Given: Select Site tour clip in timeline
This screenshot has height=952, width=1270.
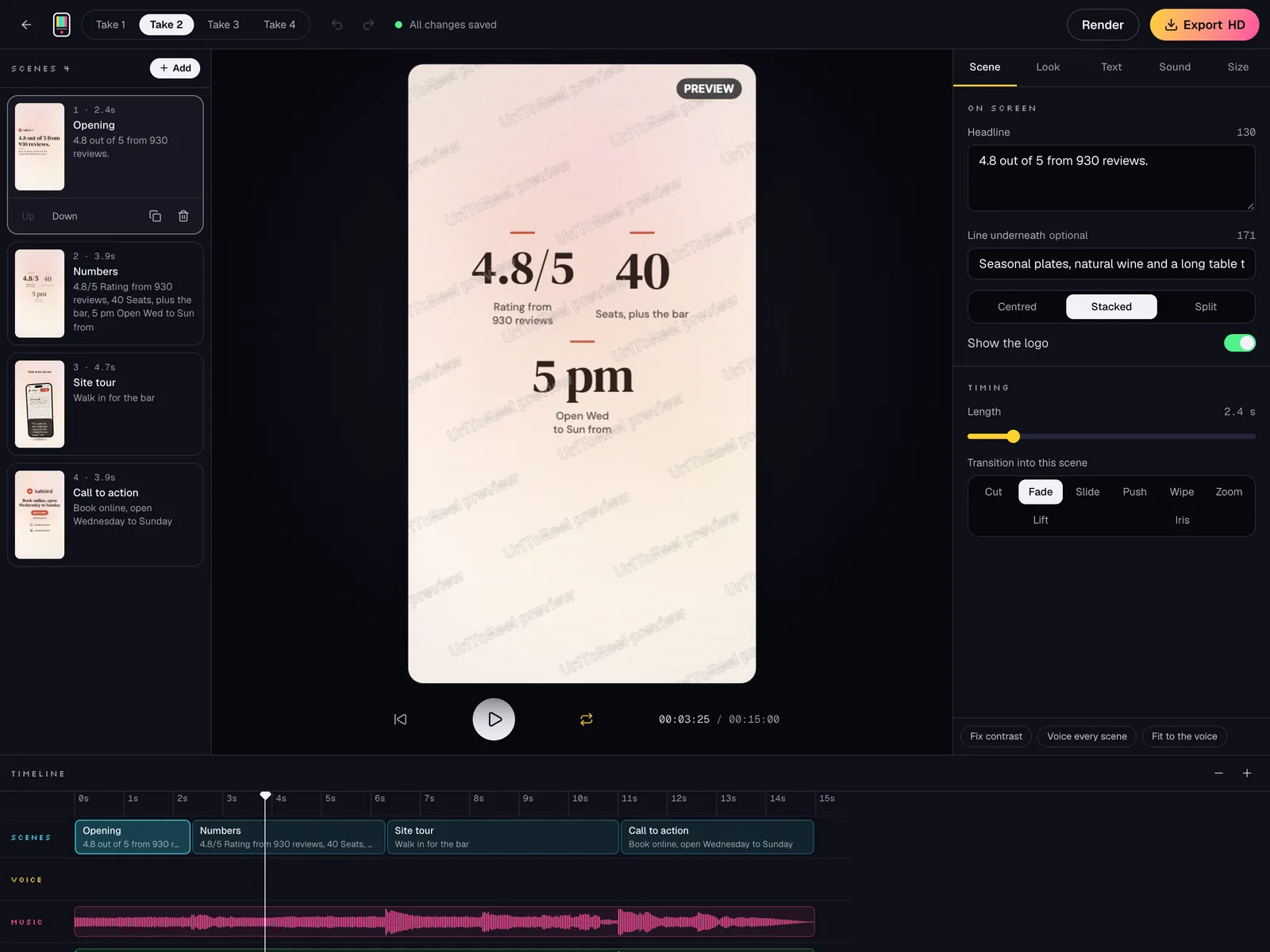Looking at the screenshot, I should [x=502, y=837].
